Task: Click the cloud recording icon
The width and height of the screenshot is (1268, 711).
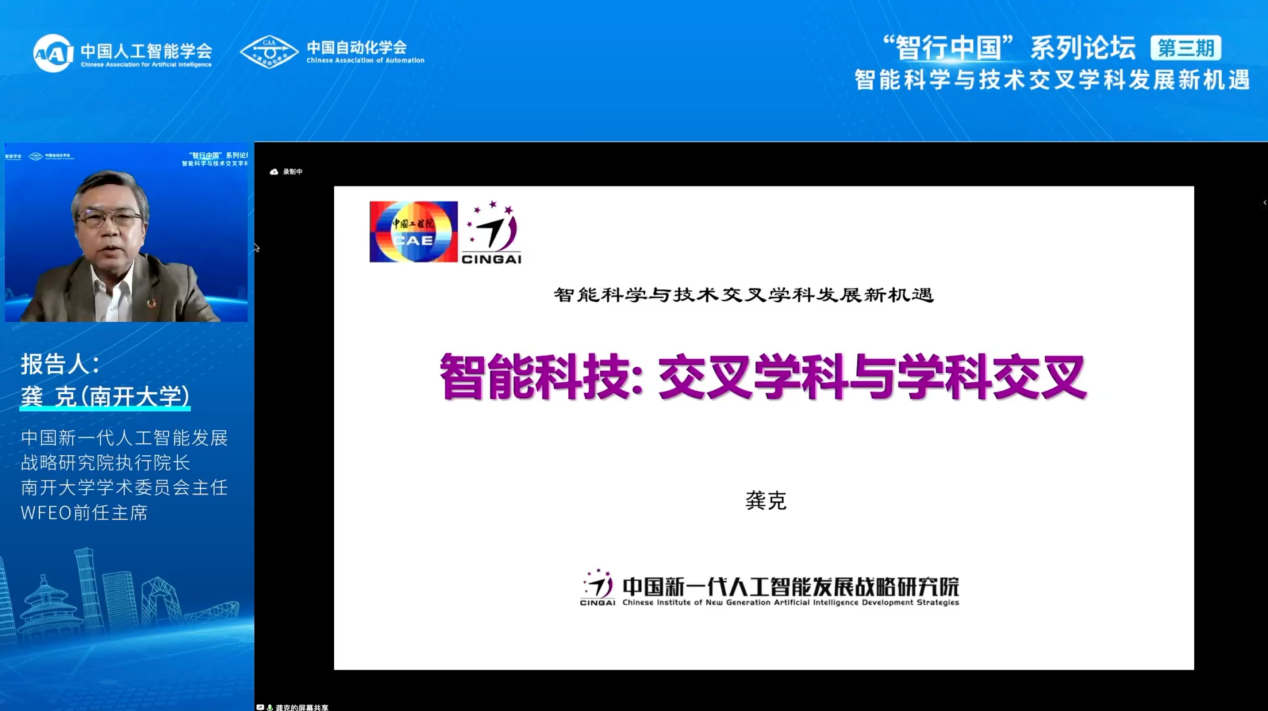Action: [x=274, y=172]
